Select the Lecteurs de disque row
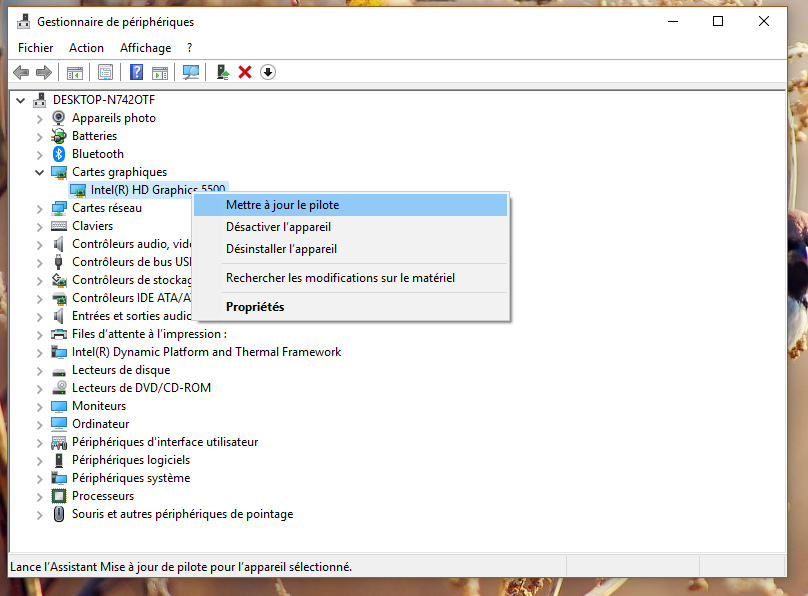 point(121,370)
